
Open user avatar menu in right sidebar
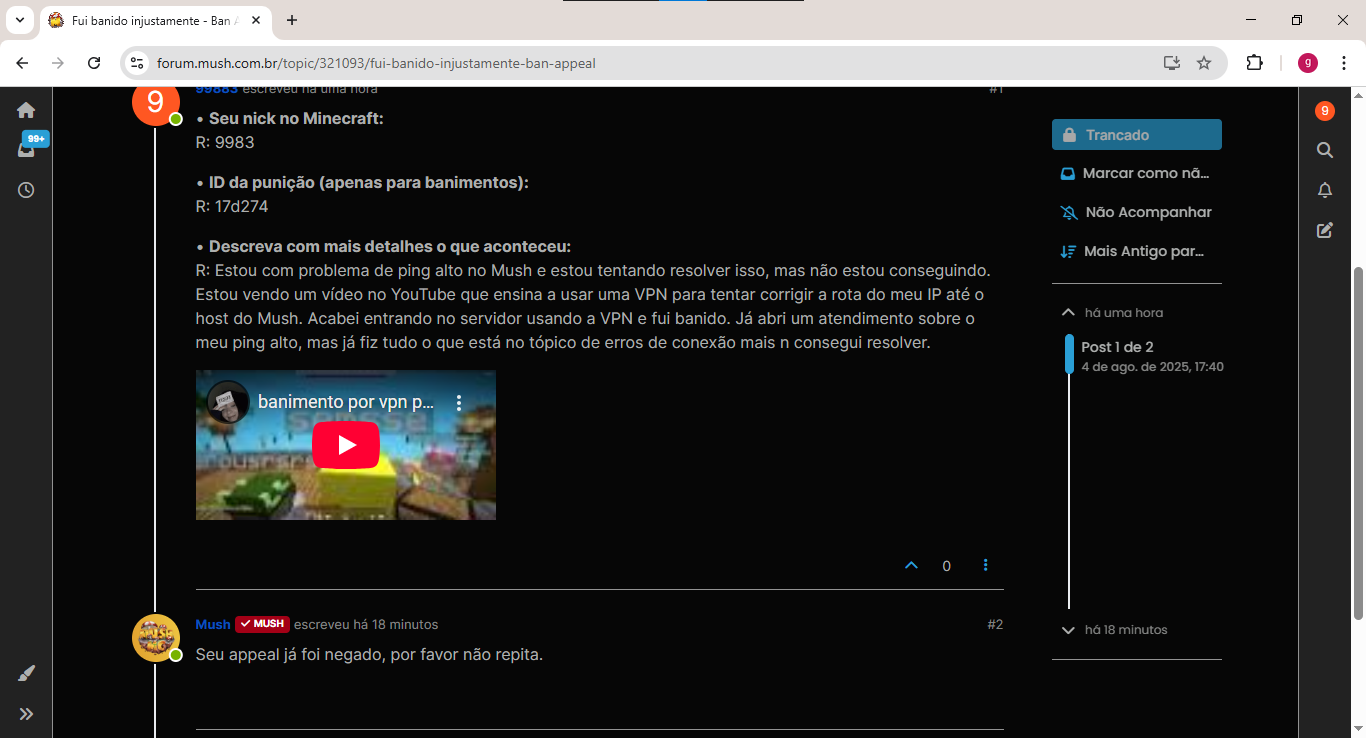pyautogui.click(x=1325, y=111)
